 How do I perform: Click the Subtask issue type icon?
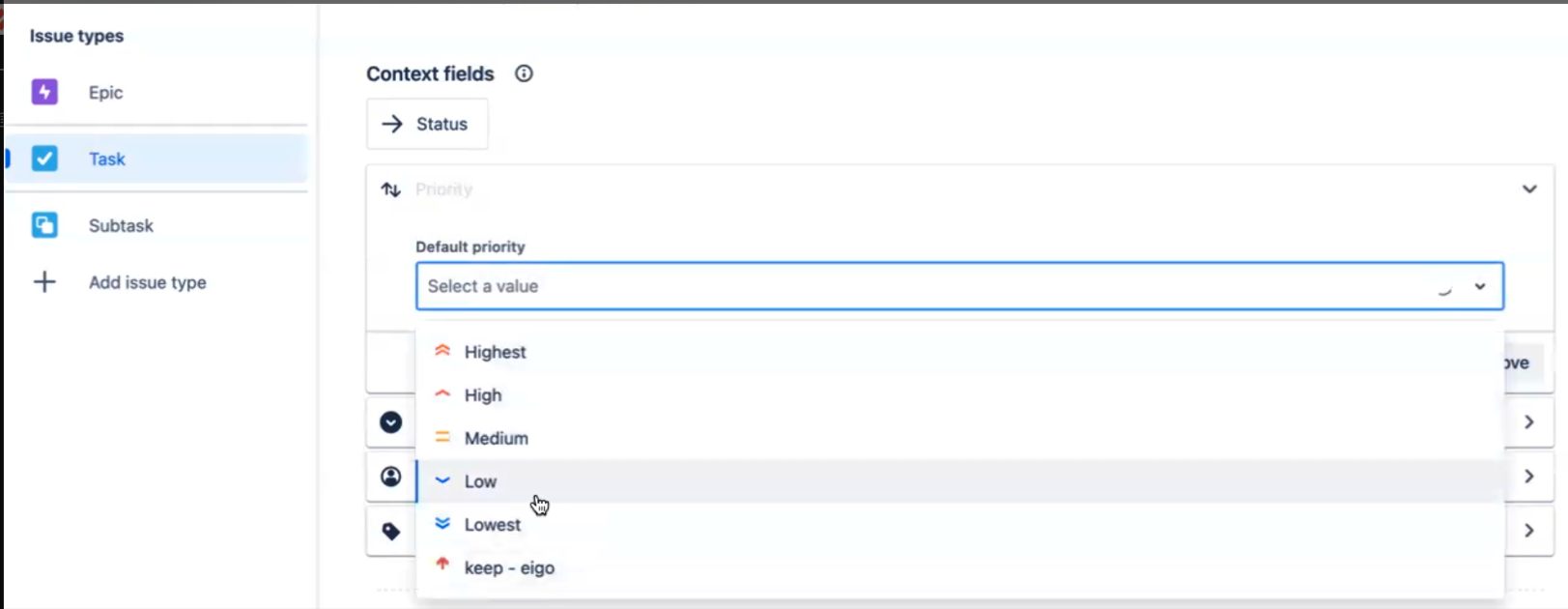point(44,225)
